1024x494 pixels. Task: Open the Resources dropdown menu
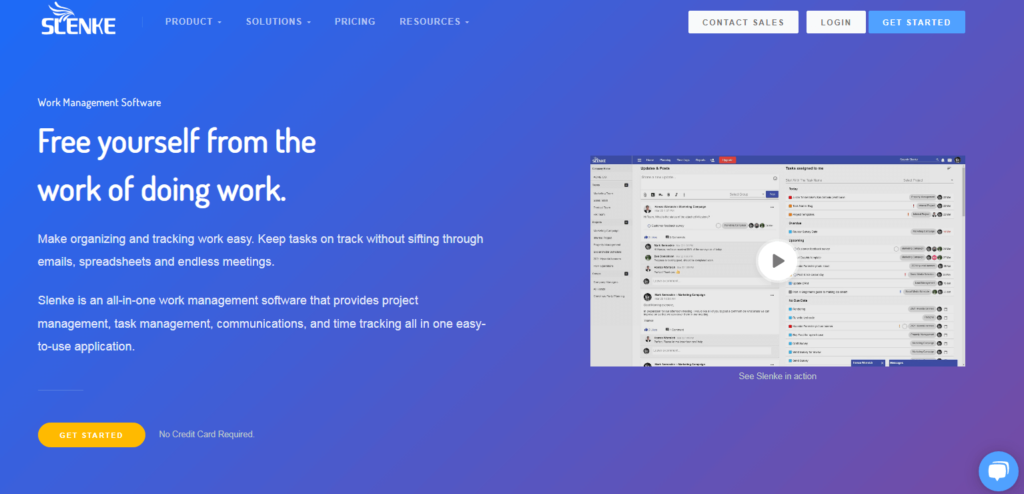434,22
